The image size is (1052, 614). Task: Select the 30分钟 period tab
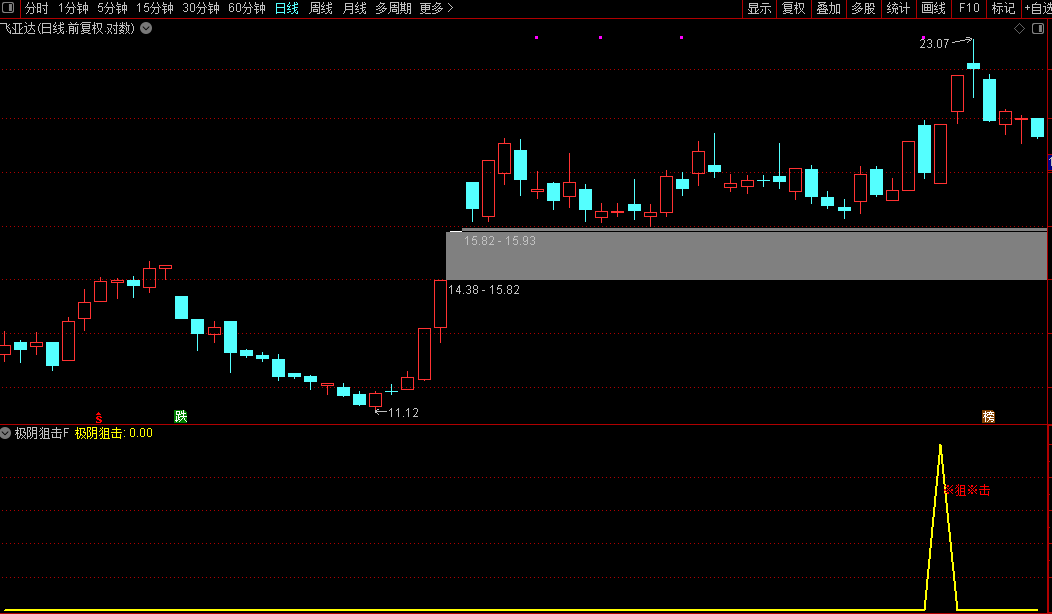[201, 8]
